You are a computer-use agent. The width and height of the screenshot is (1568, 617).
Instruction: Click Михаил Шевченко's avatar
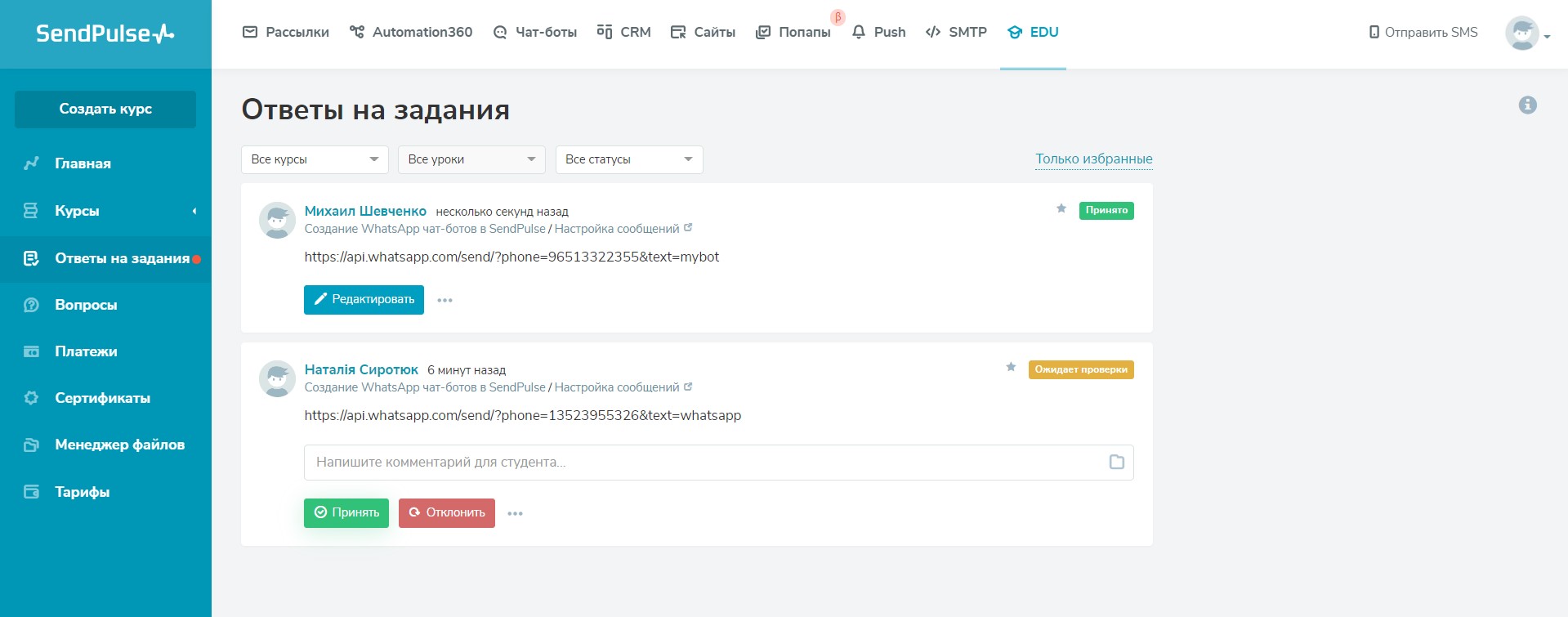point(277,221)
